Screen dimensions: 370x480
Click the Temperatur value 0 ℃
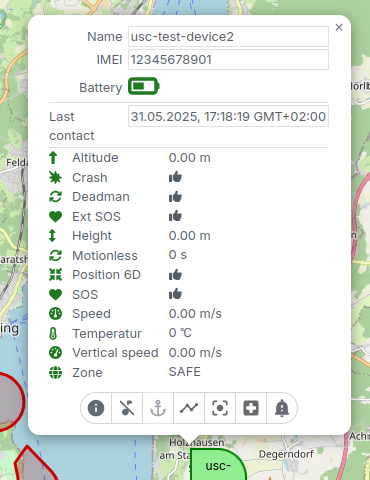point(180,333)
